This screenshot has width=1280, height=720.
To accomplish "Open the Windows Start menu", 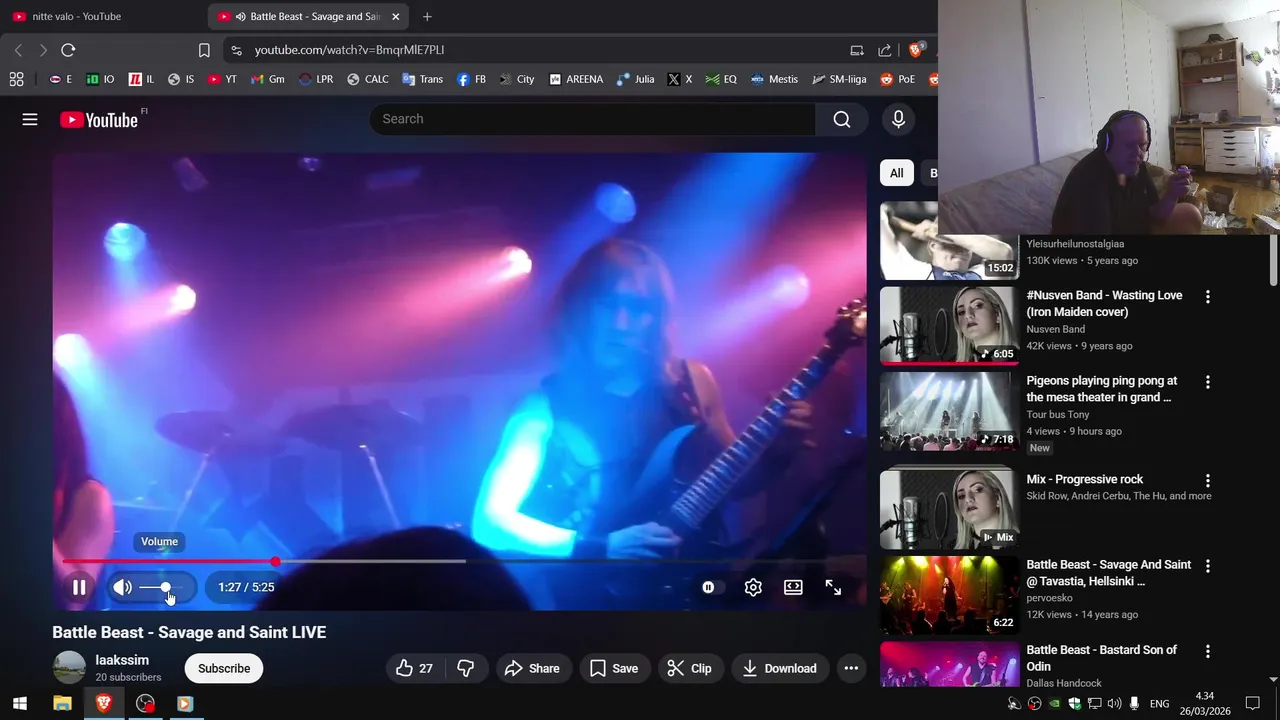I will tap(19, 703).
